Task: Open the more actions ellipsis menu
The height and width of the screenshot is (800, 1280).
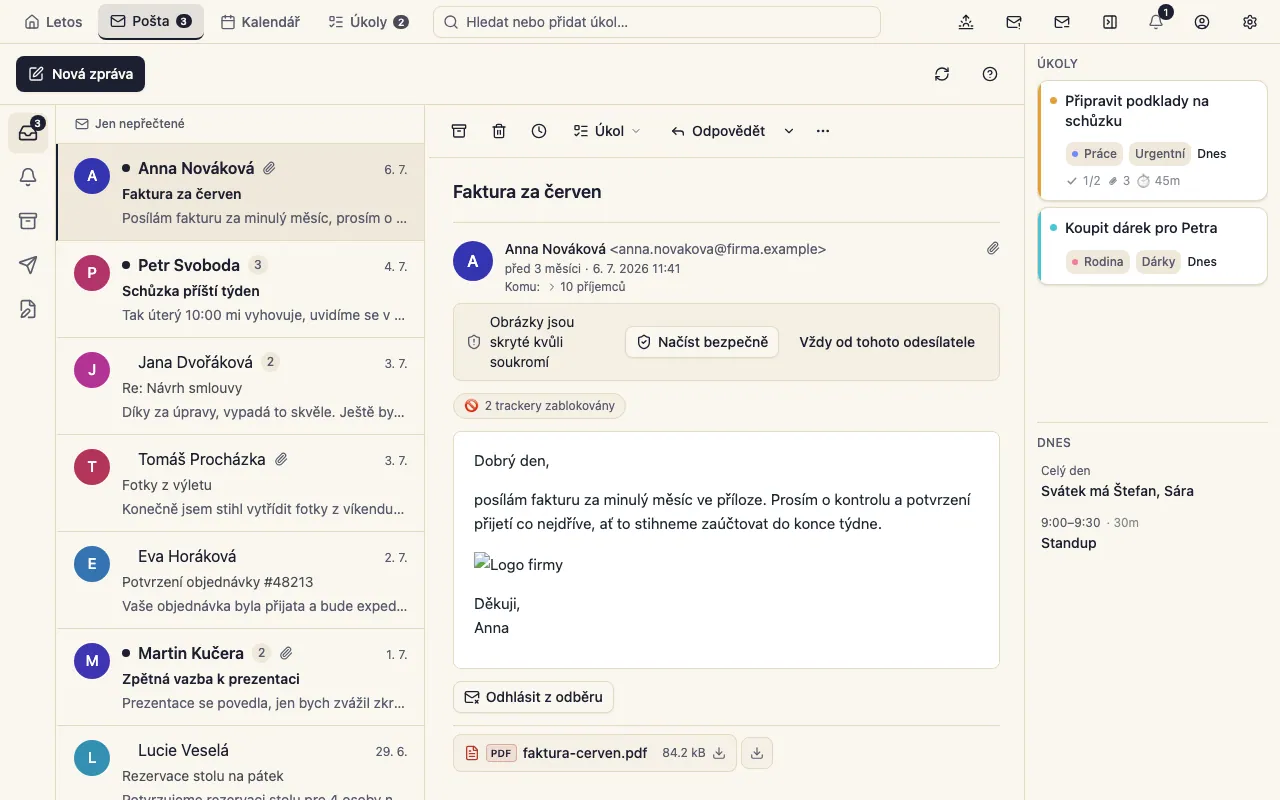Action: 823,131
